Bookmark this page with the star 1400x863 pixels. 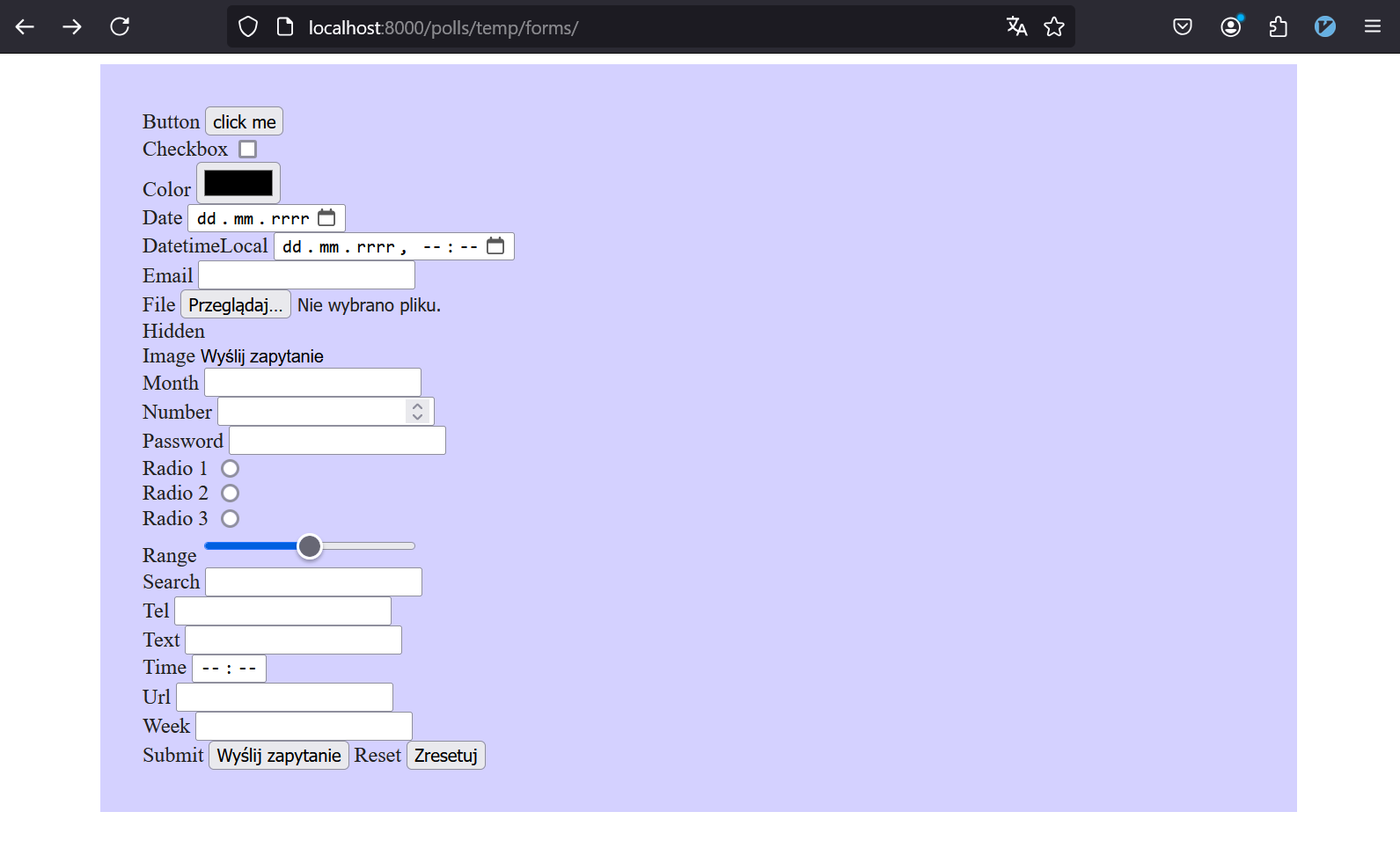(1054, 26)
